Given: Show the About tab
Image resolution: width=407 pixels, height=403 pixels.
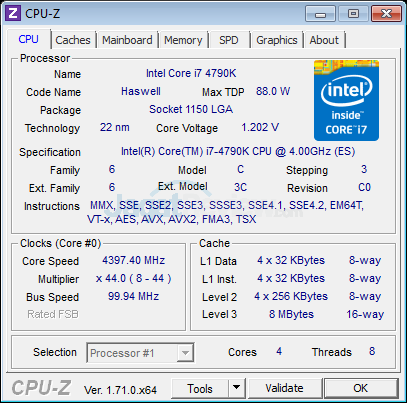Looking at the screenshot, I should pos(324,40).
